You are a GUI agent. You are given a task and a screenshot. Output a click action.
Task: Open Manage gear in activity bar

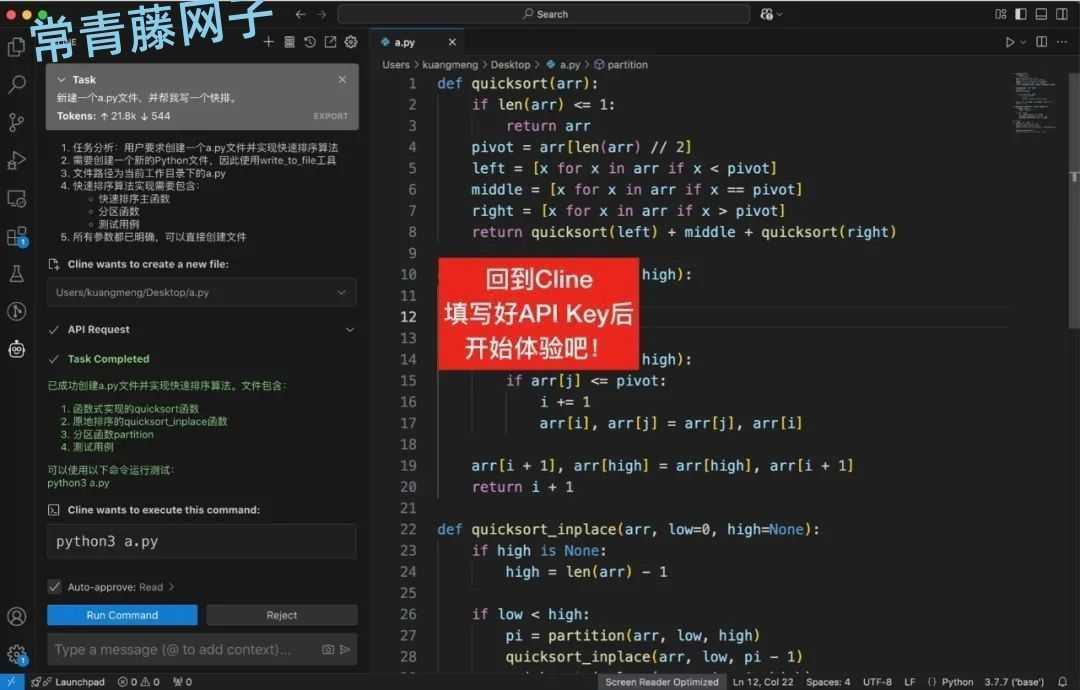(17, 654)
